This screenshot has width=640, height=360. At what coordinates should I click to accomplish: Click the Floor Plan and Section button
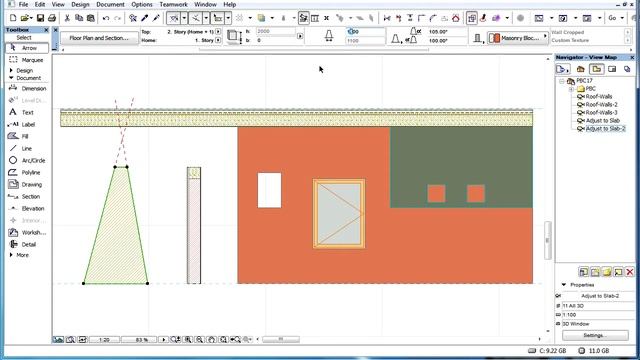coord(99,38)
